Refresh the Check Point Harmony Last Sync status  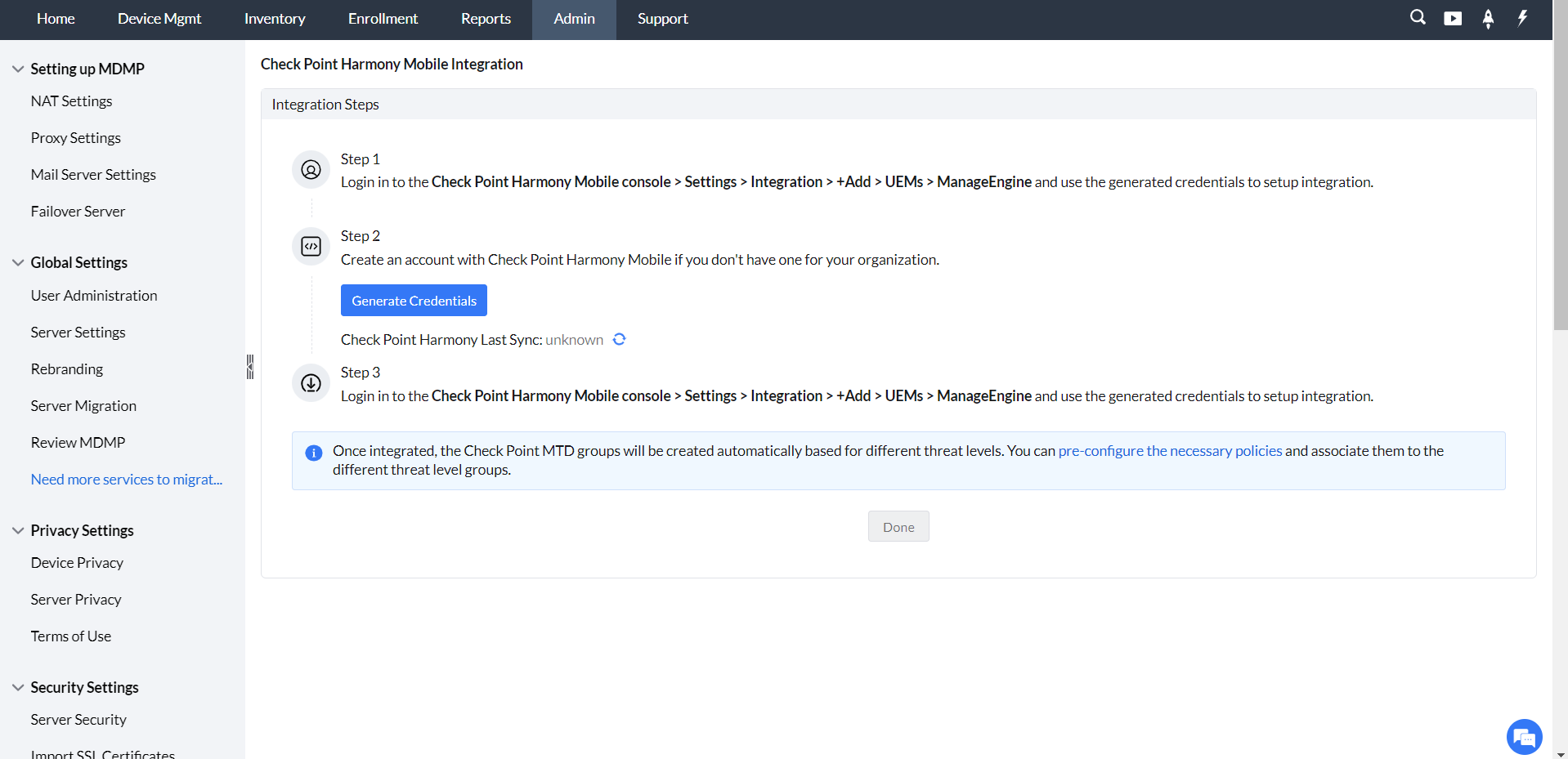click(619, 339)
